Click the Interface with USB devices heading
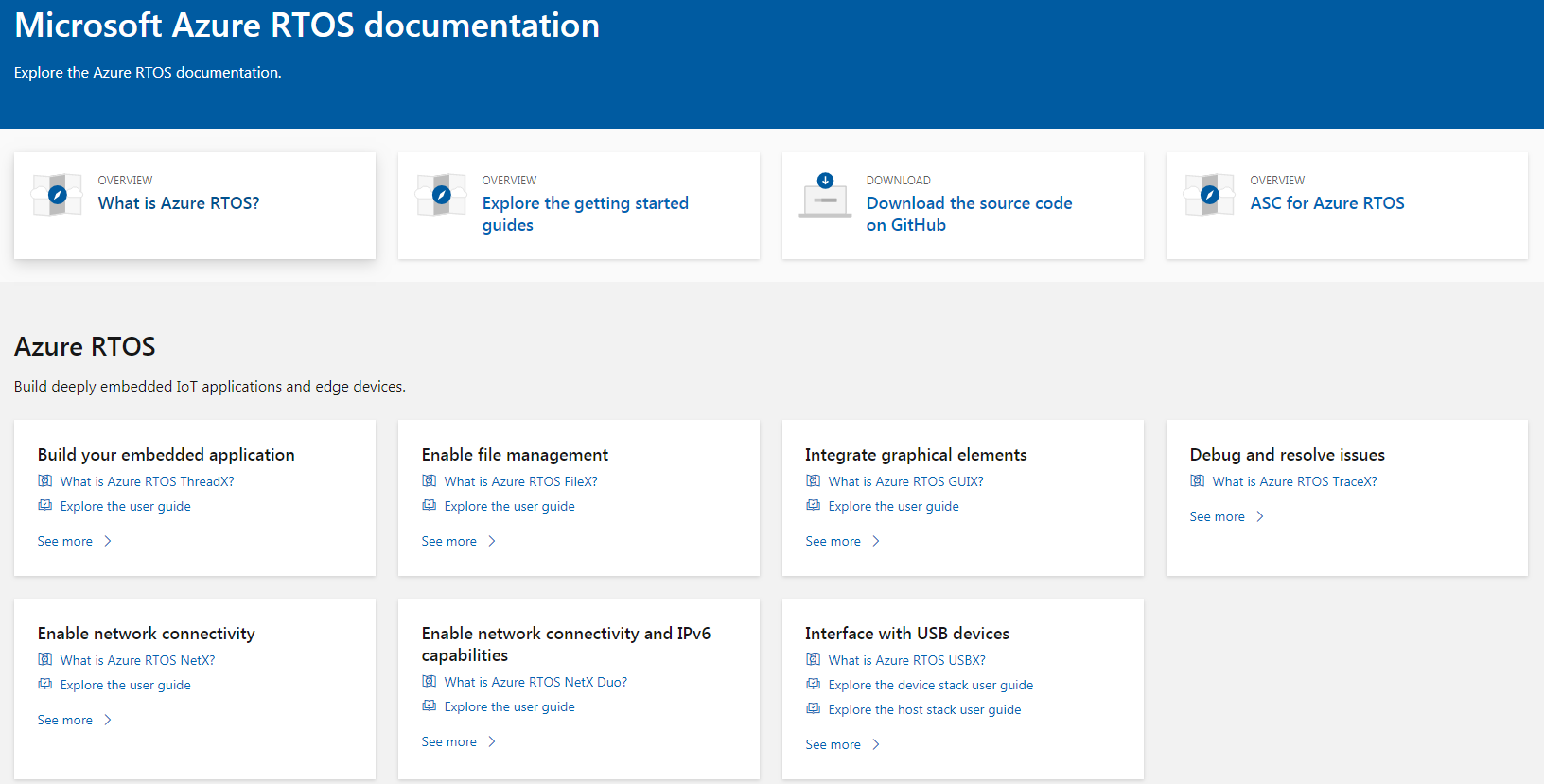Viewport: 1544px width, 784px height. point(907,634)
